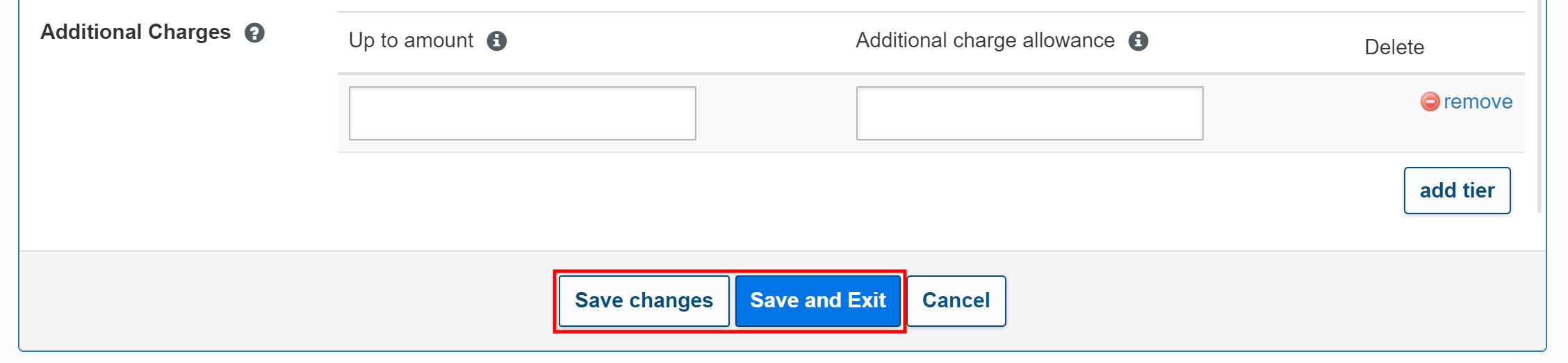Click the red minus remove icon
The image size is (1568, 363).
(1429, 102)
